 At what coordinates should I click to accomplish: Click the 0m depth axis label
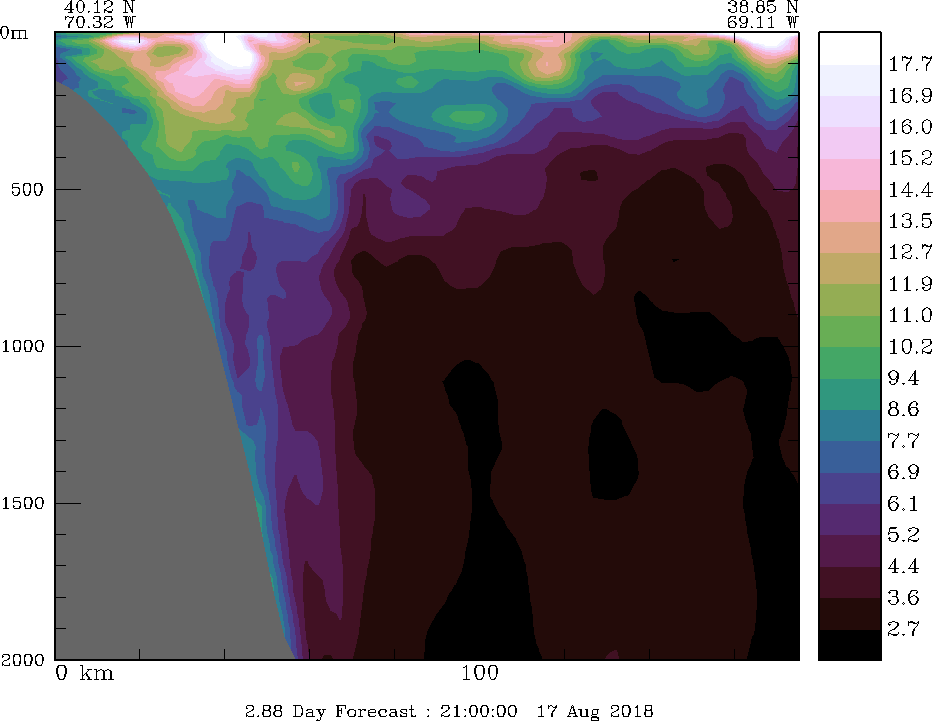pos(14,33)
